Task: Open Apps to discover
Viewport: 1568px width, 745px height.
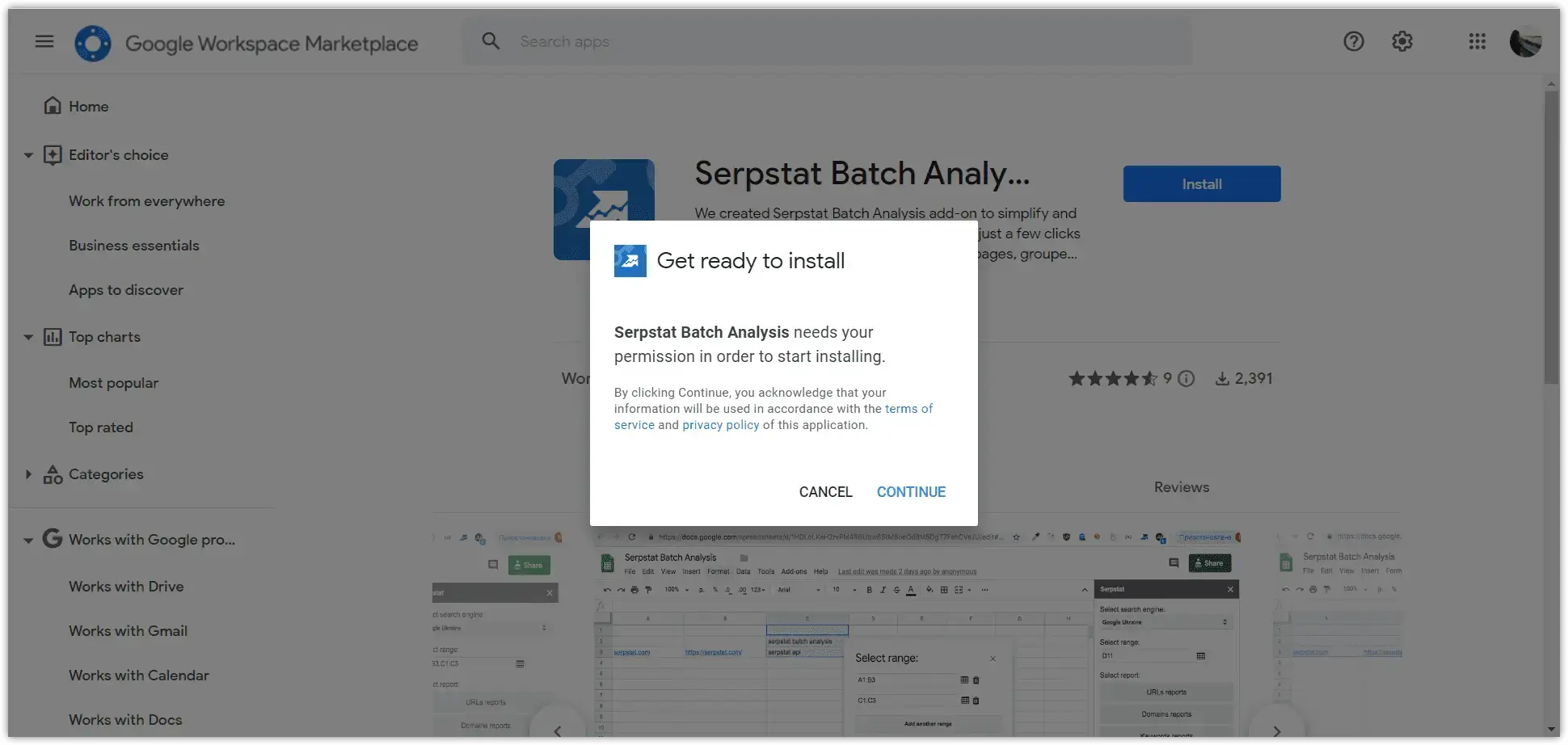Action: (126, 290)
